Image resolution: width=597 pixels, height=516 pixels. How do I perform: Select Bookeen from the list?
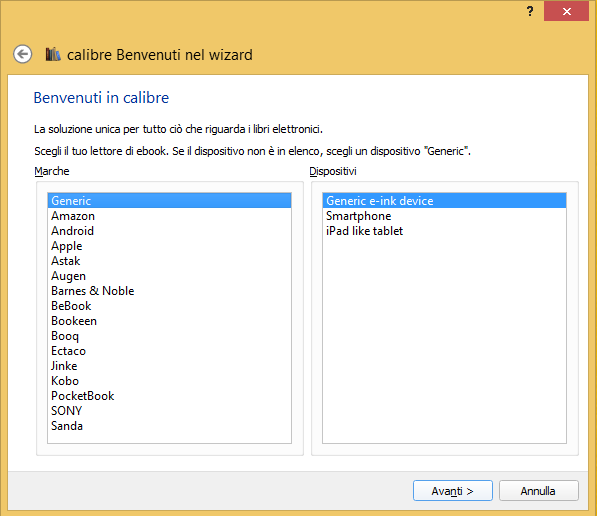click(x=169, y=321)
